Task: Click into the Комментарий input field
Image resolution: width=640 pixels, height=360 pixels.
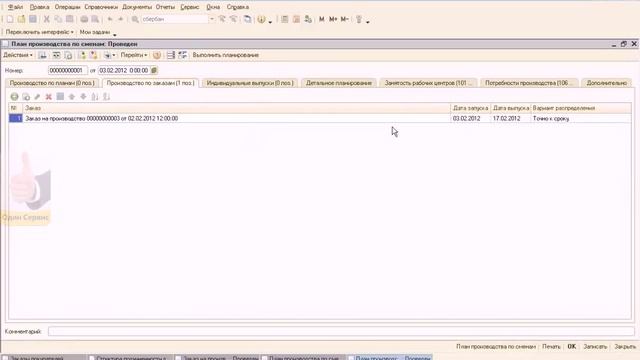Action: [341, 331]
